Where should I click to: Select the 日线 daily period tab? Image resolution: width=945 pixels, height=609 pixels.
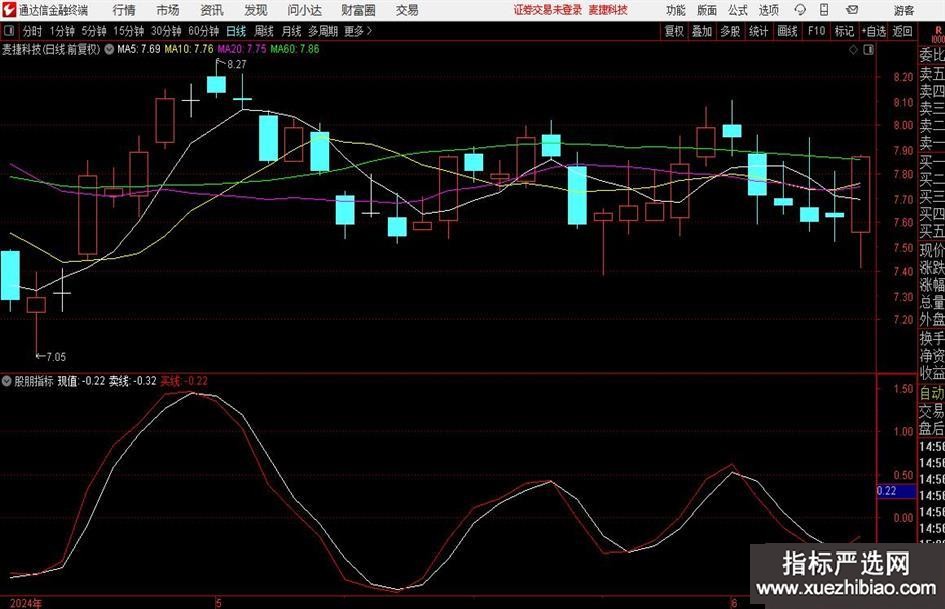pyautogui.click(x=236, y=31)
